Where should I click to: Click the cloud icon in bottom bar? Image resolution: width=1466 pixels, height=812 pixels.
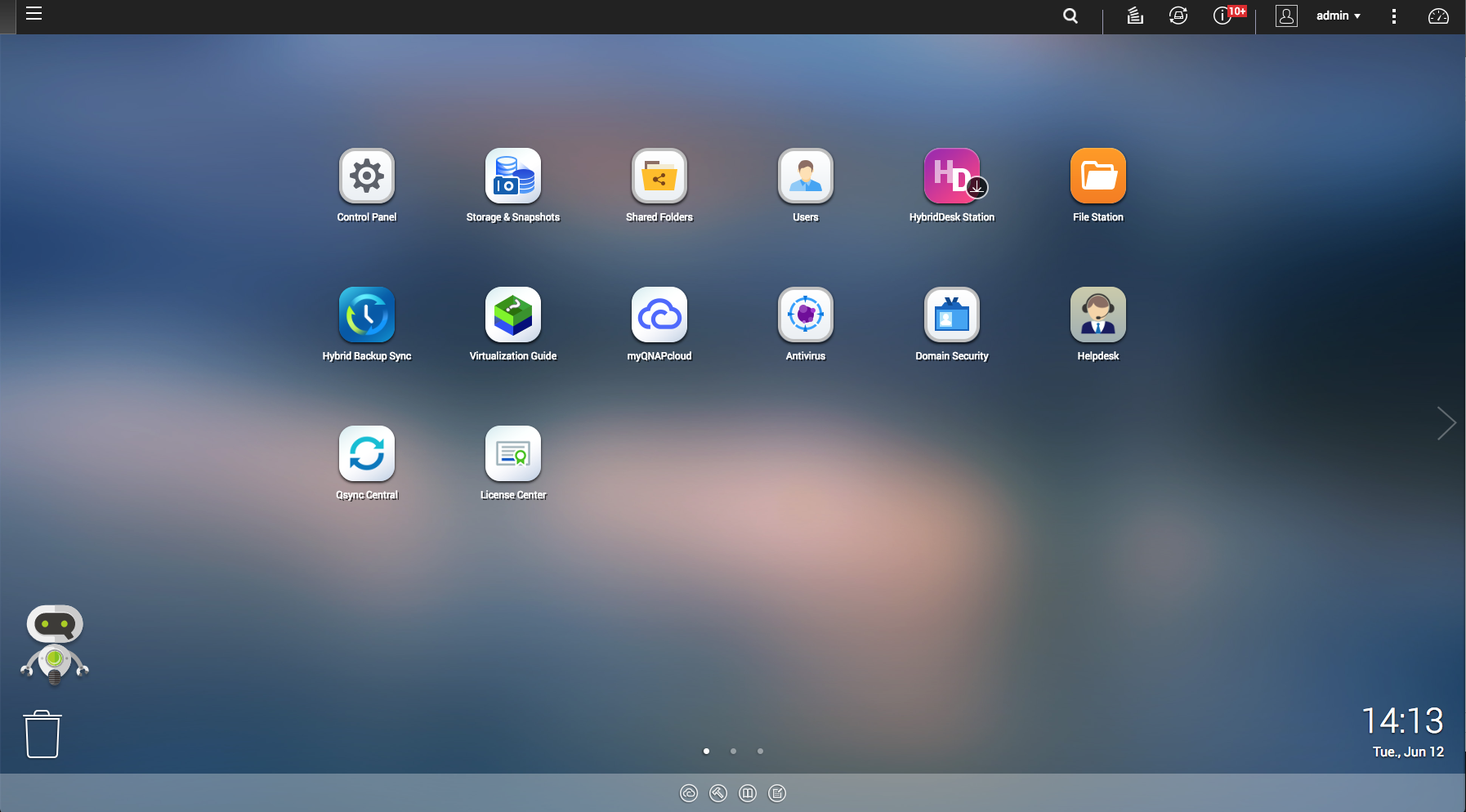click(x=689, y=793)
